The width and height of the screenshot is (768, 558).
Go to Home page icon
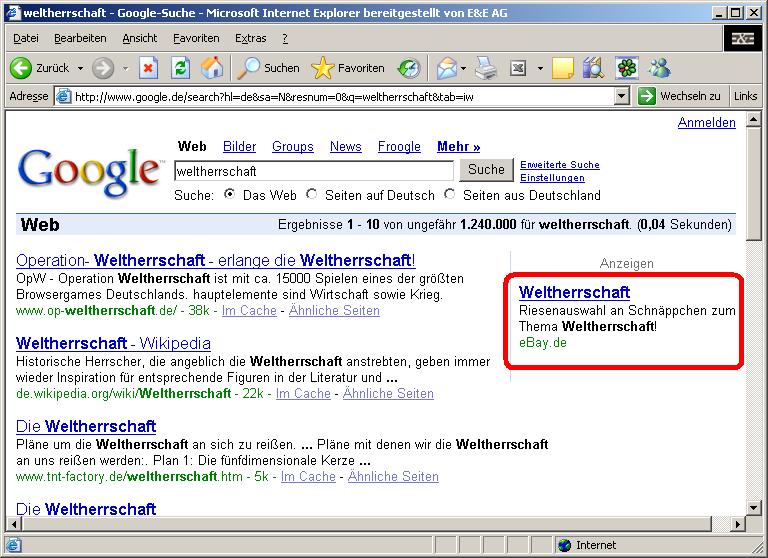click(212, 68)
